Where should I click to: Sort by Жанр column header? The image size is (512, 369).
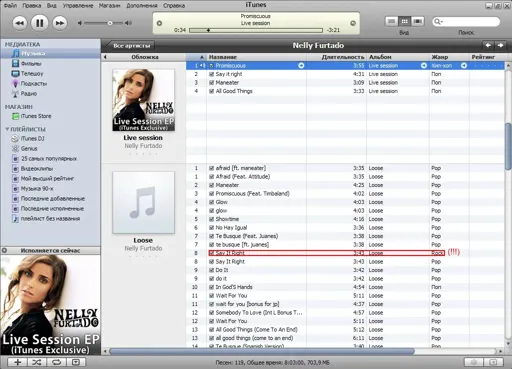tap(449, 57)
